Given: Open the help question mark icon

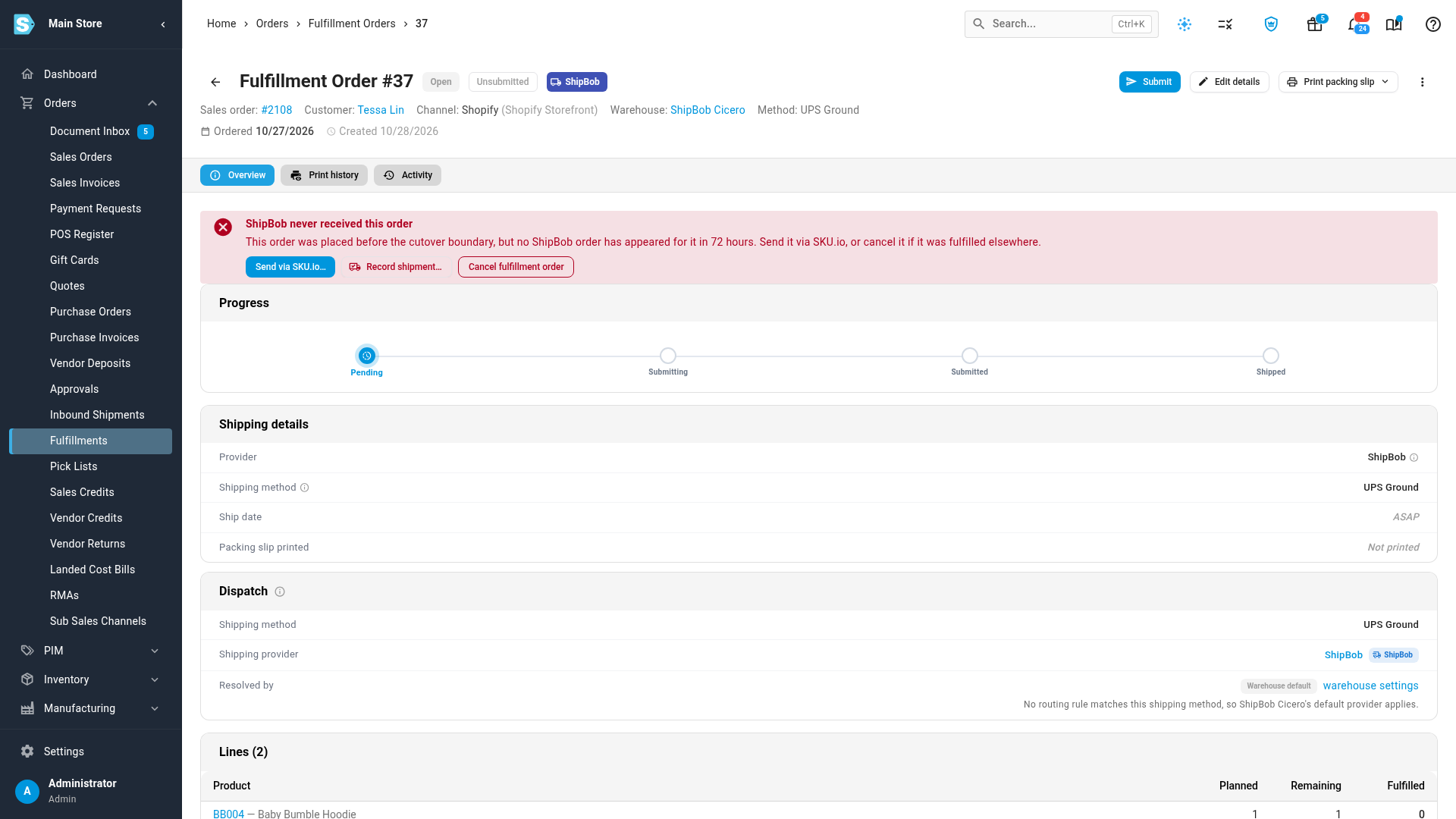Looking at the screenshot, I should 1433,24.
